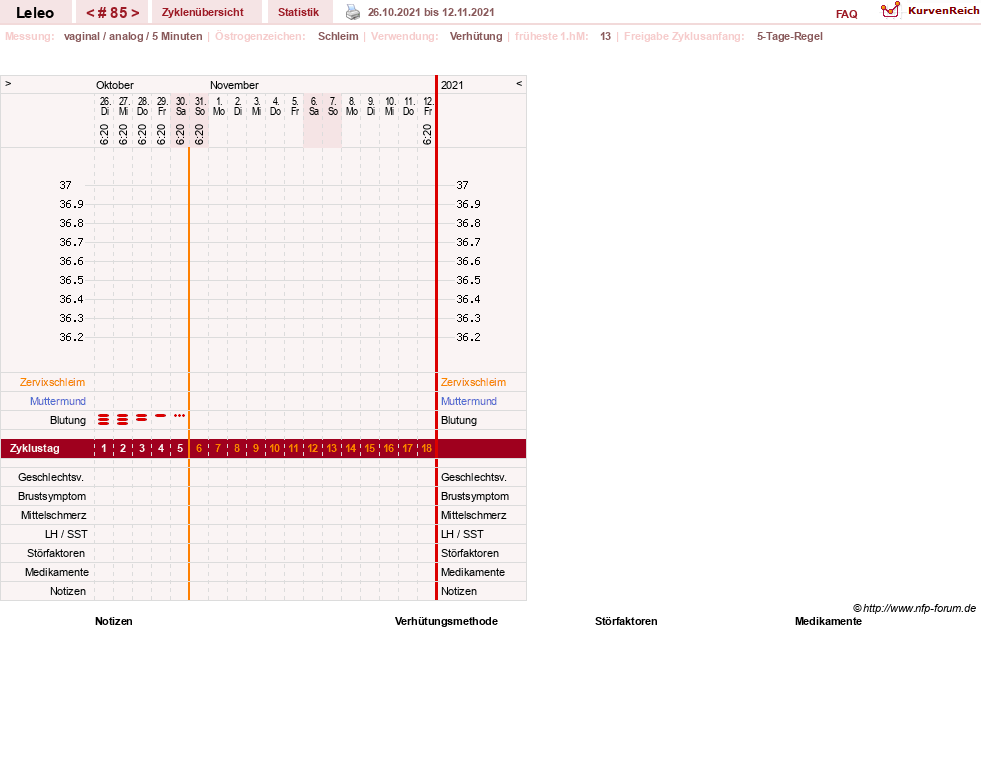Viewport: 981px width, 780px height.
Task: Go to next cycle arrow after #85
Action: click(135, 13)
